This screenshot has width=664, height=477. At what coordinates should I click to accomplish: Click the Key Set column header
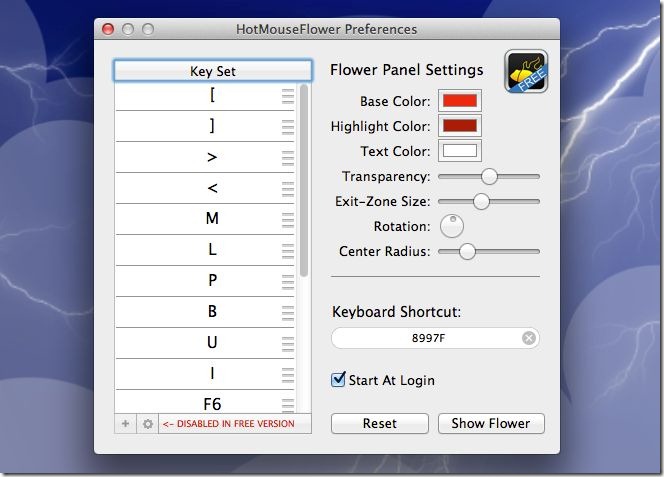(x=213, y=71)
